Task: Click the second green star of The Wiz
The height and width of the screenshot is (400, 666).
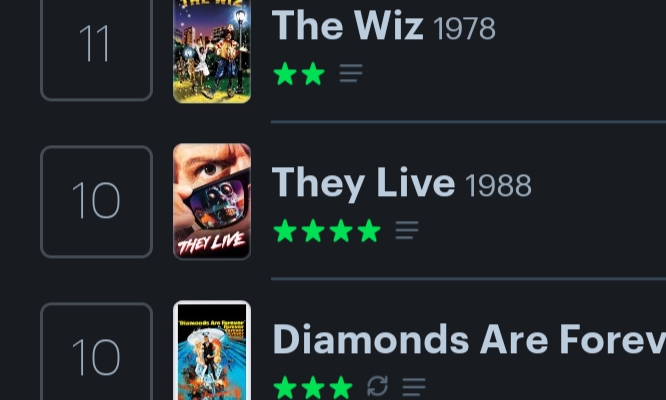Action: (x=313, y=73)
